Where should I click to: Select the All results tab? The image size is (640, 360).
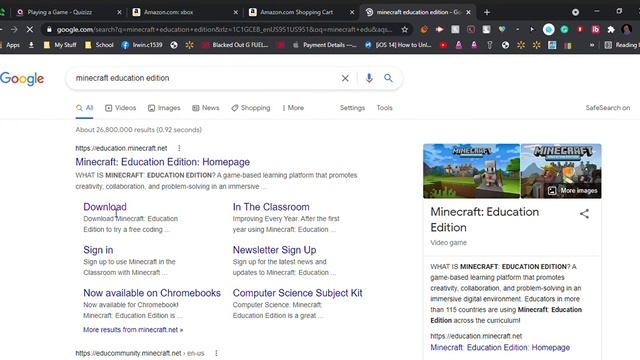coord(84,108)
